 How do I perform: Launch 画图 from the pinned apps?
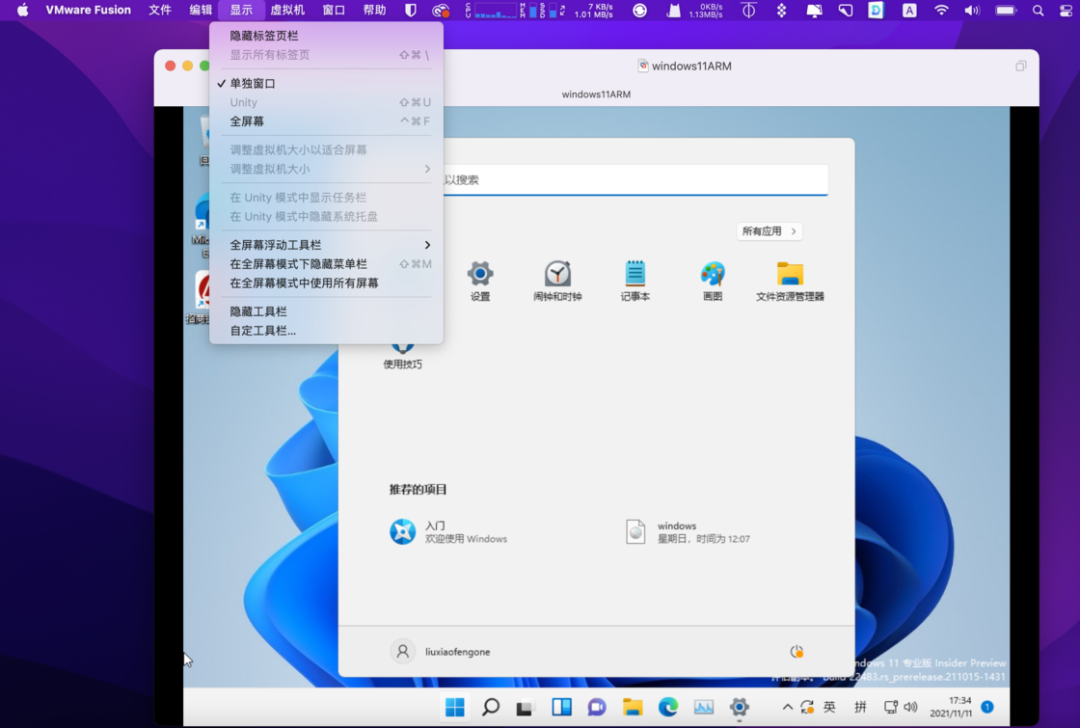(712, 281)
